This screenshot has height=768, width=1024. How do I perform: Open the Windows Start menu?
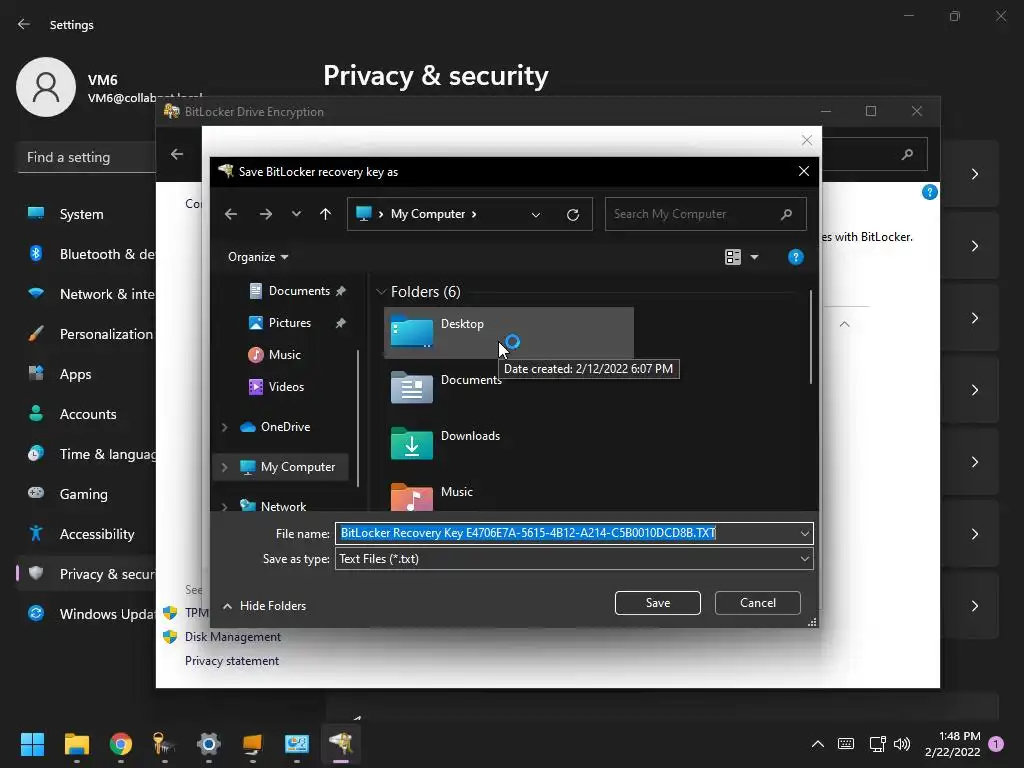coord(32,744)
